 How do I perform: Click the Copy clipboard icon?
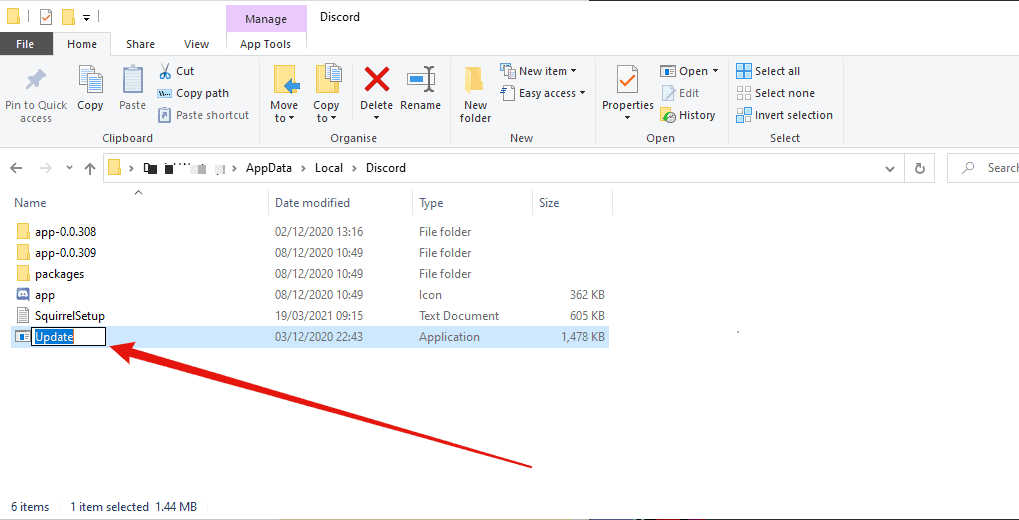tap(90, 81)
